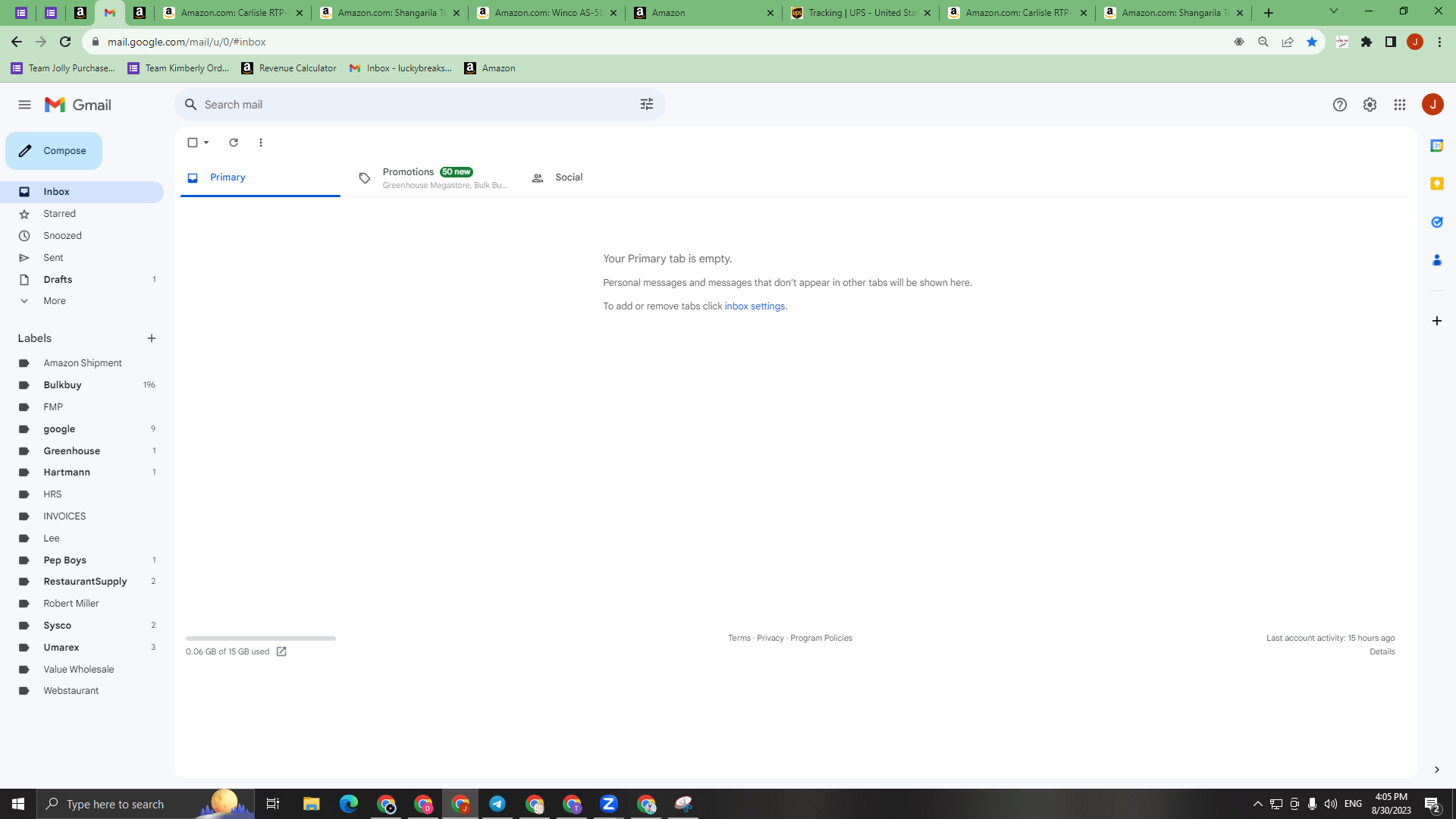Open browser extensions puzzle icon
The width and height of the screenshot is (1456, 819).
[x=1367, y=42]
